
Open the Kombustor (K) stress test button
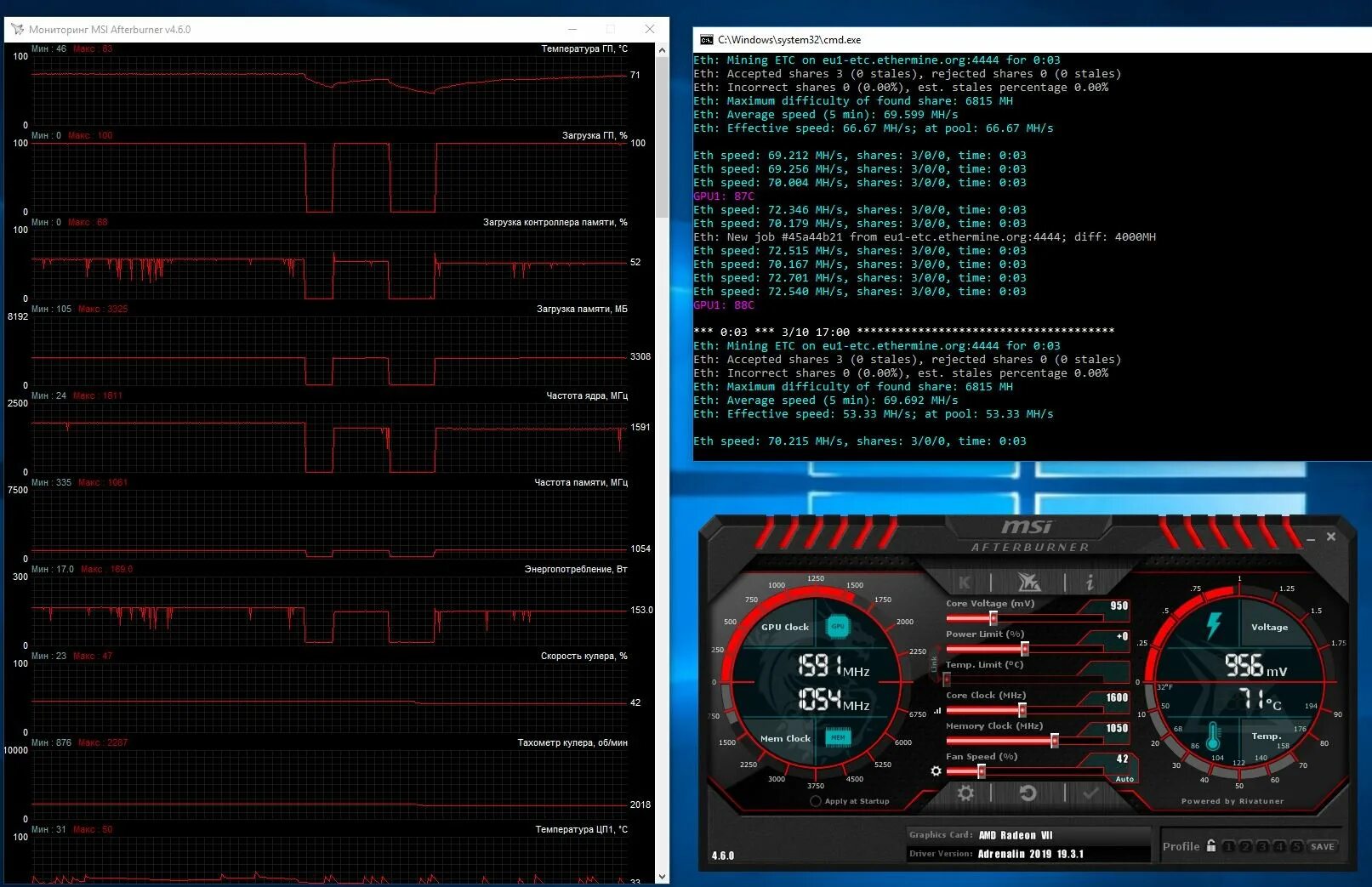click(964, 583)
